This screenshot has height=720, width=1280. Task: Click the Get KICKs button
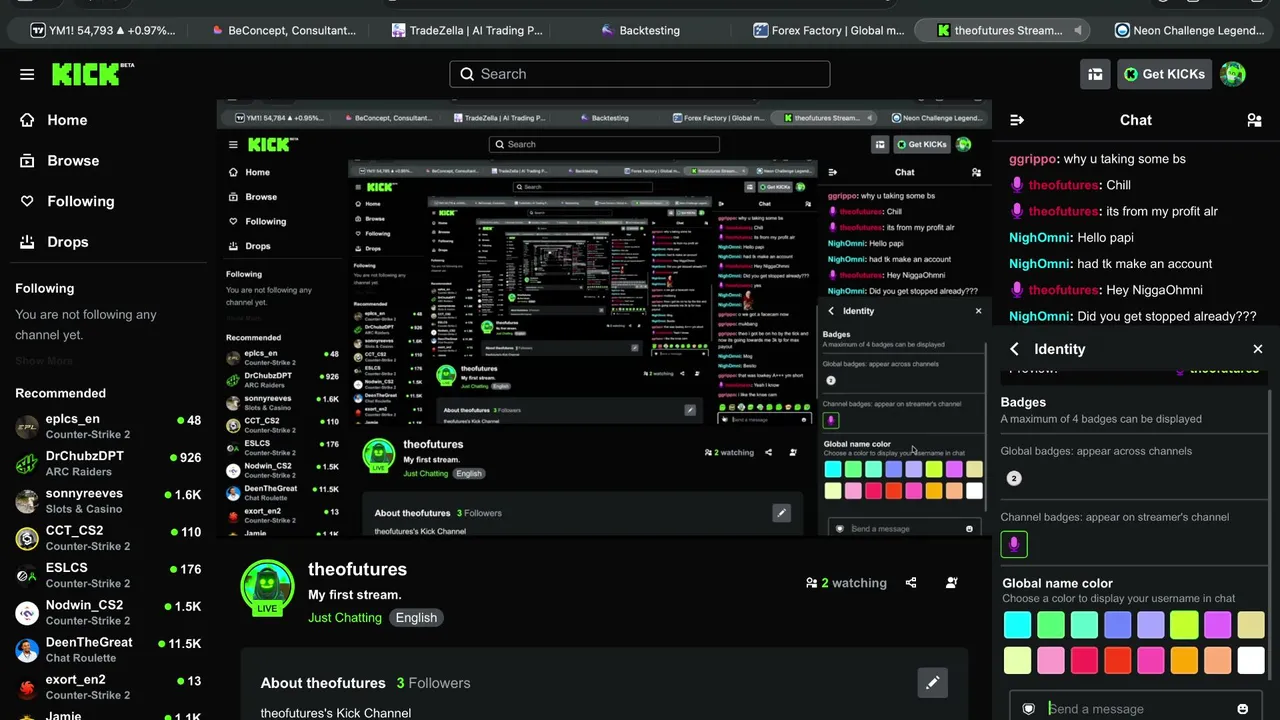pyautogui.click(x=1165, y=74)
